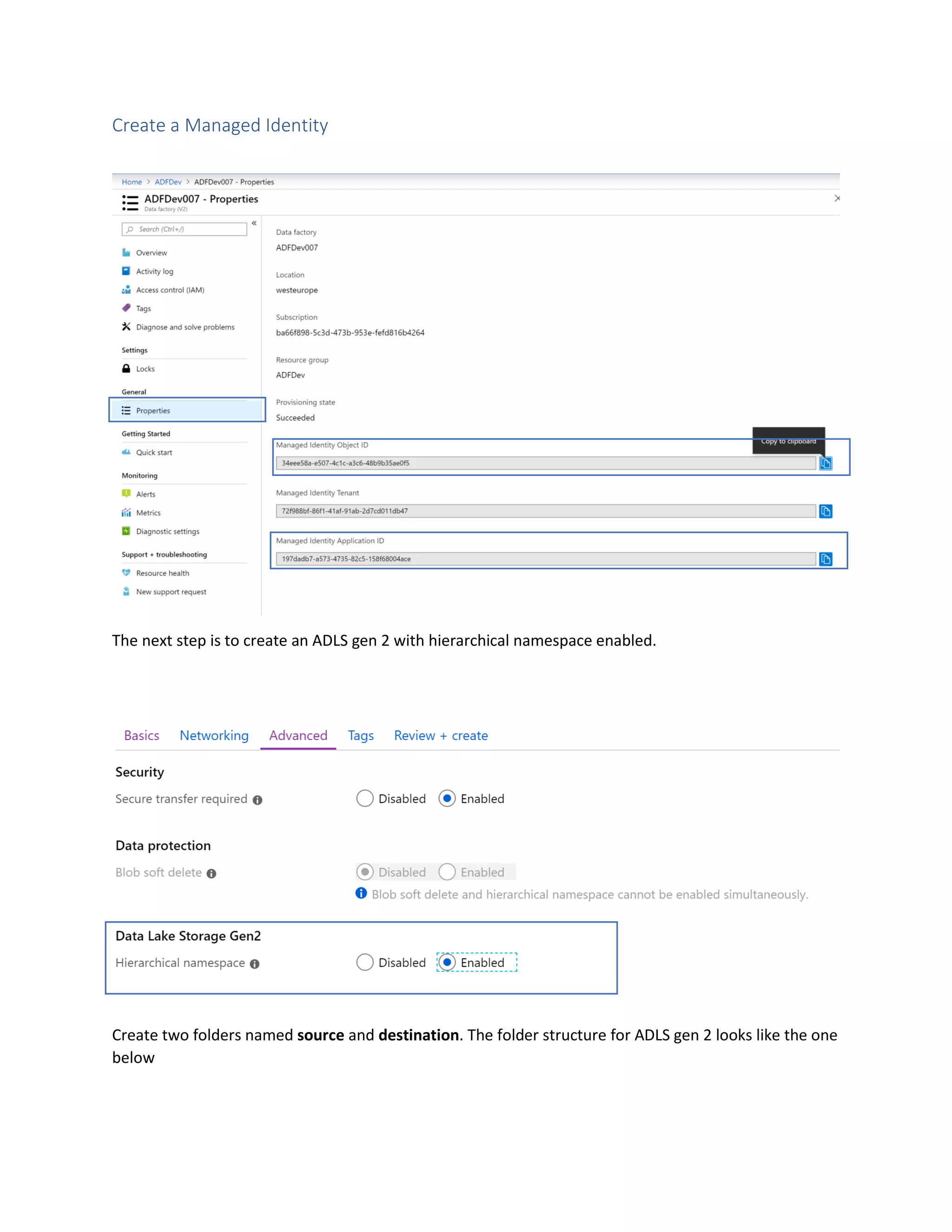Switch to the Networking tab
952x1232 pixels.
point(214,735)
